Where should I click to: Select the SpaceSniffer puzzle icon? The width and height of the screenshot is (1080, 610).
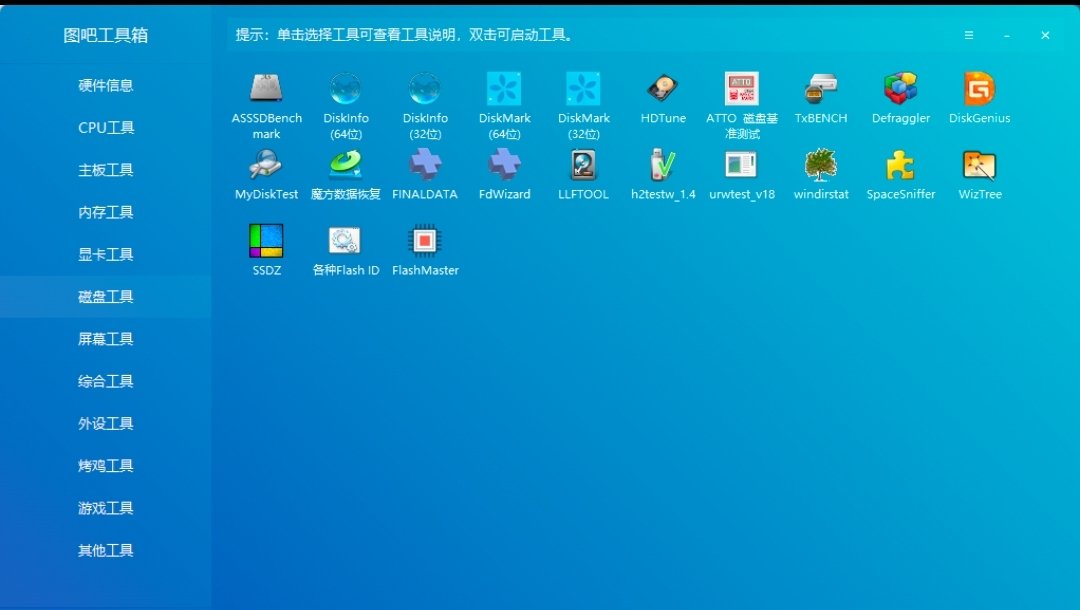[x=901, y=165]
